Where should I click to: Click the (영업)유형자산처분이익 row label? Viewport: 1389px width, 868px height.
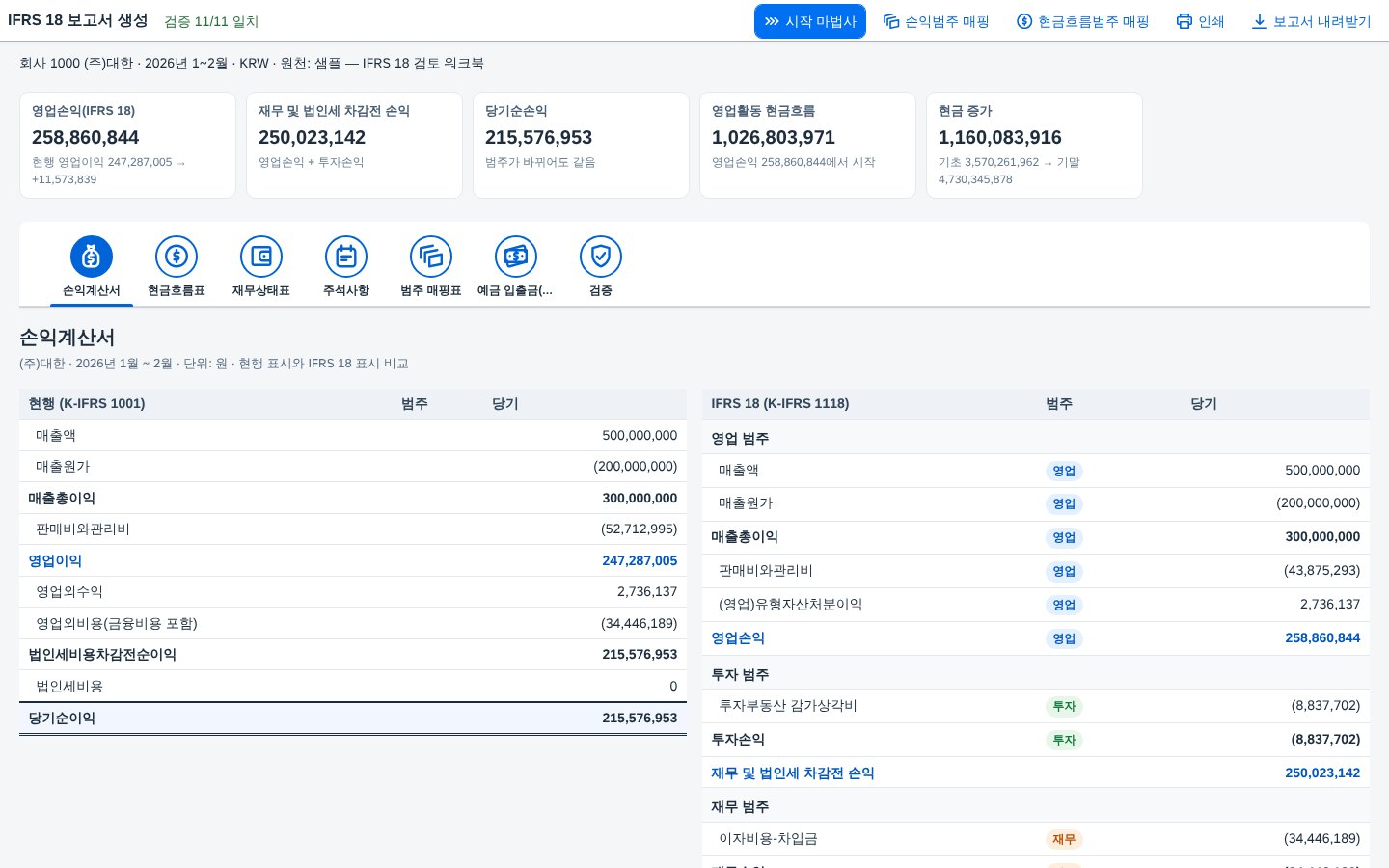click(791, 604)
